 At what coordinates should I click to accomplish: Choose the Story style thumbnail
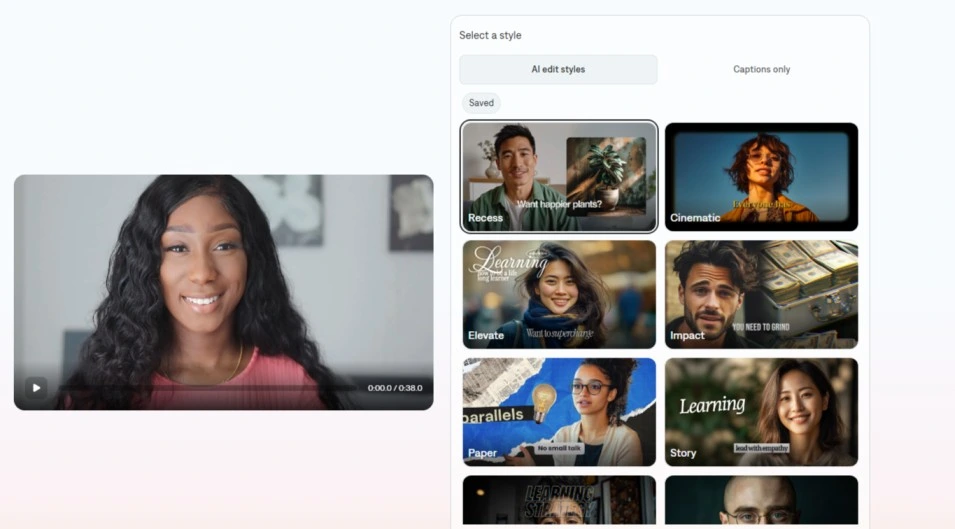click(761, 412)
